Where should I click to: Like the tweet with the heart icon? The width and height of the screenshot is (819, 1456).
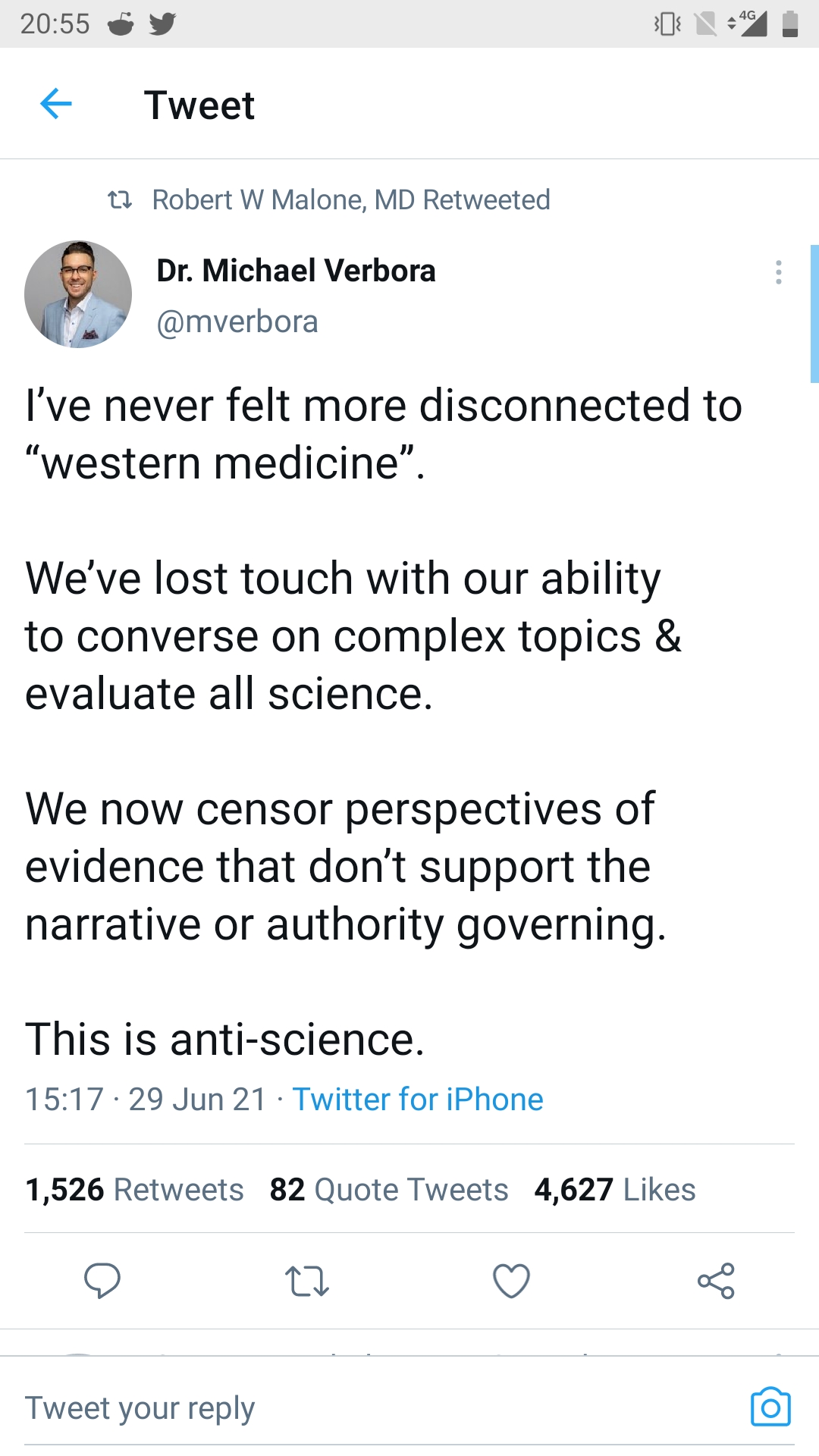(511, 1281)
